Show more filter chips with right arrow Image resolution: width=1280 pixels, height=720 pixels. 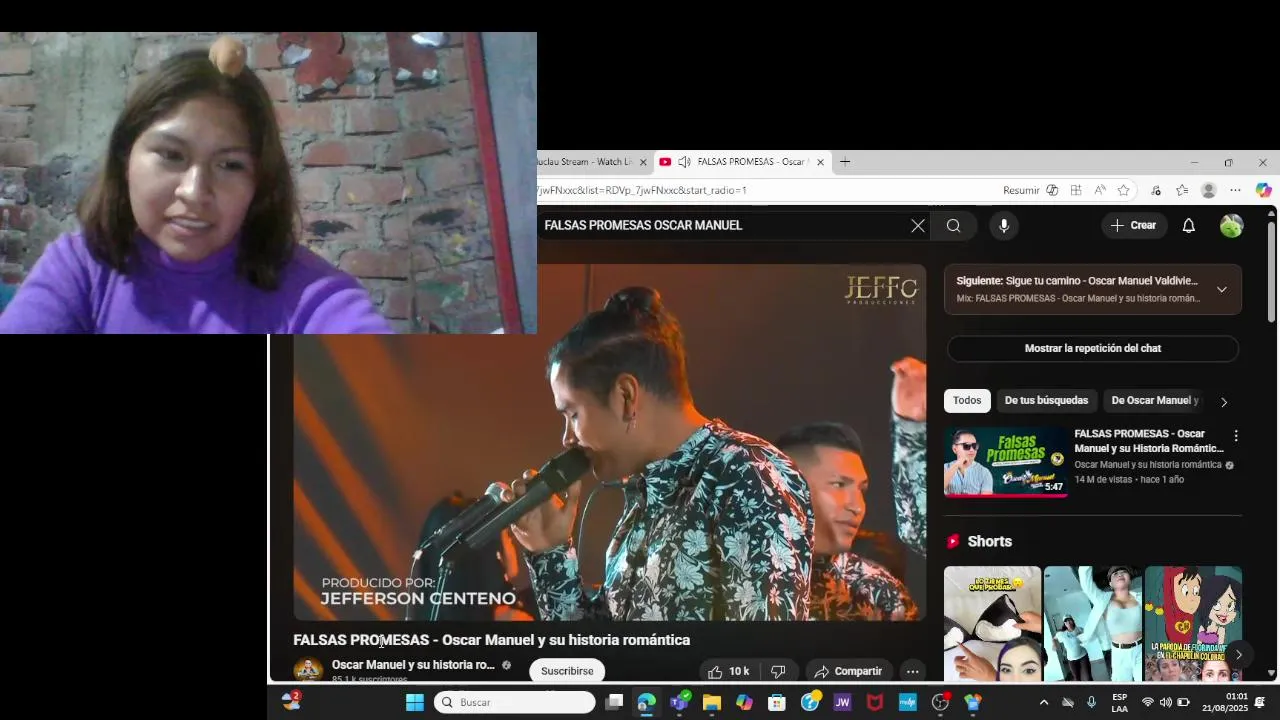pos(1224,402)
